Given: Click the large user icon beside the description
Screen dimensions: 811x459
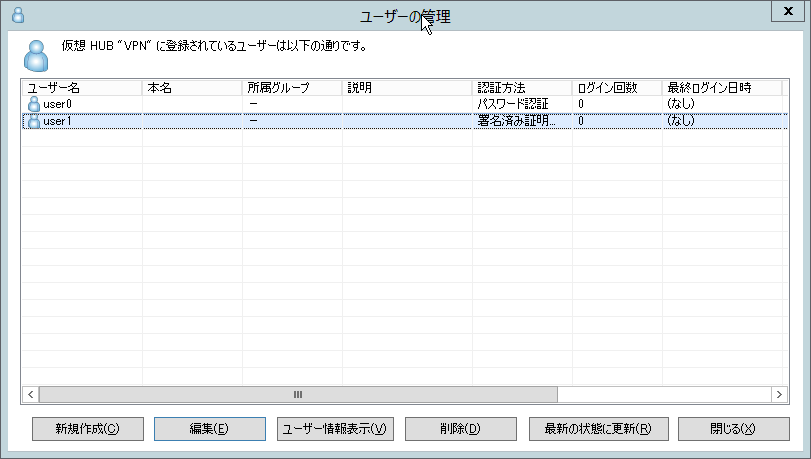Looking at the screenshot, I should (36, 55).
